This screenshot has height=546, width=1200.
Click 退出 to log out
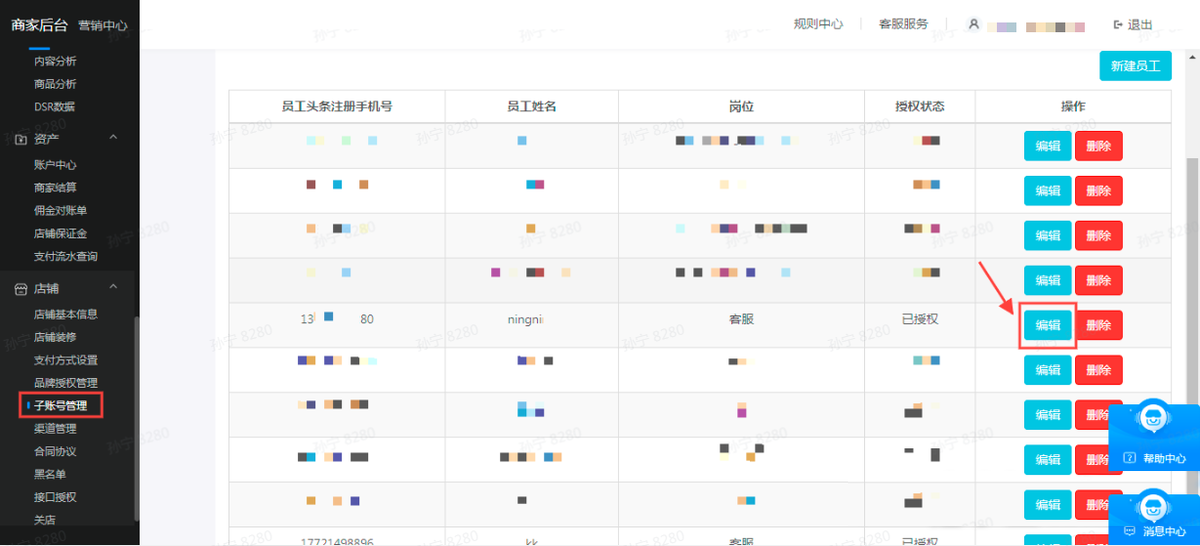click(x=1140, y=25)
